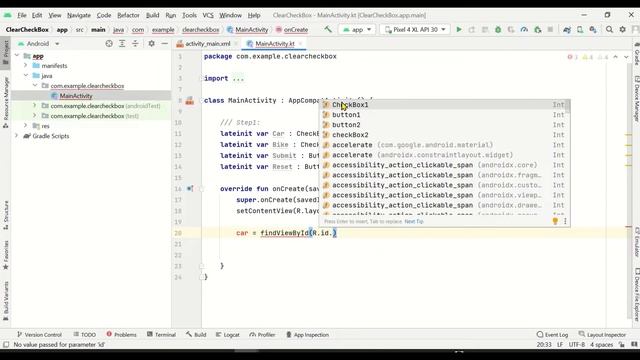Open the Refactor menu
This screenshot has height=360, width=640.
128,15
